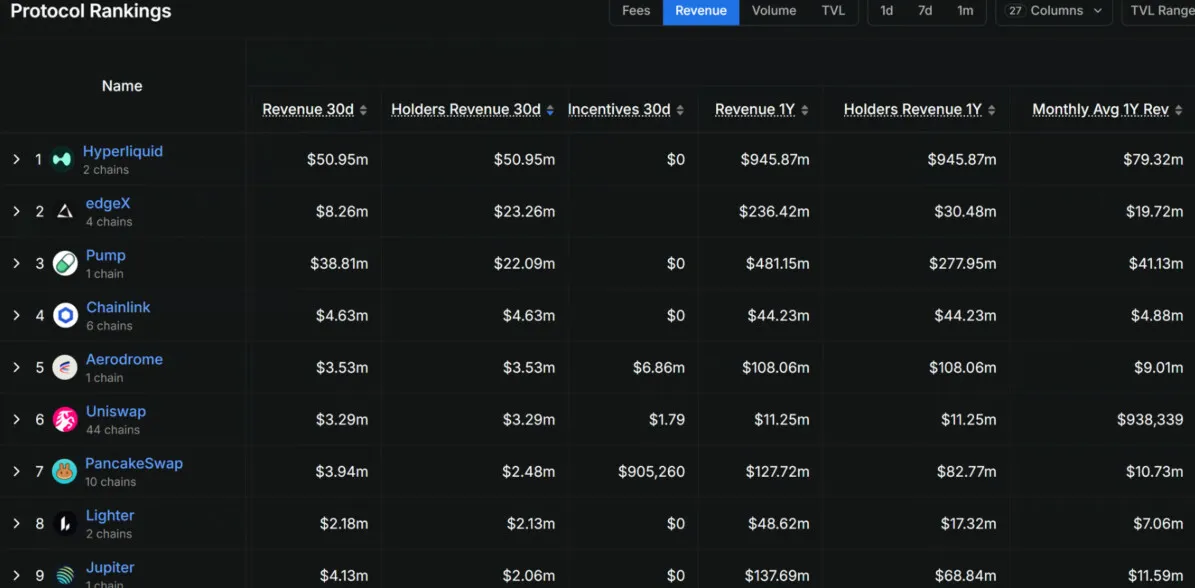The image size is (1195, 588).
Task: Click the Revenue 1Y sort arrows
Action: [x=805, y=110]
